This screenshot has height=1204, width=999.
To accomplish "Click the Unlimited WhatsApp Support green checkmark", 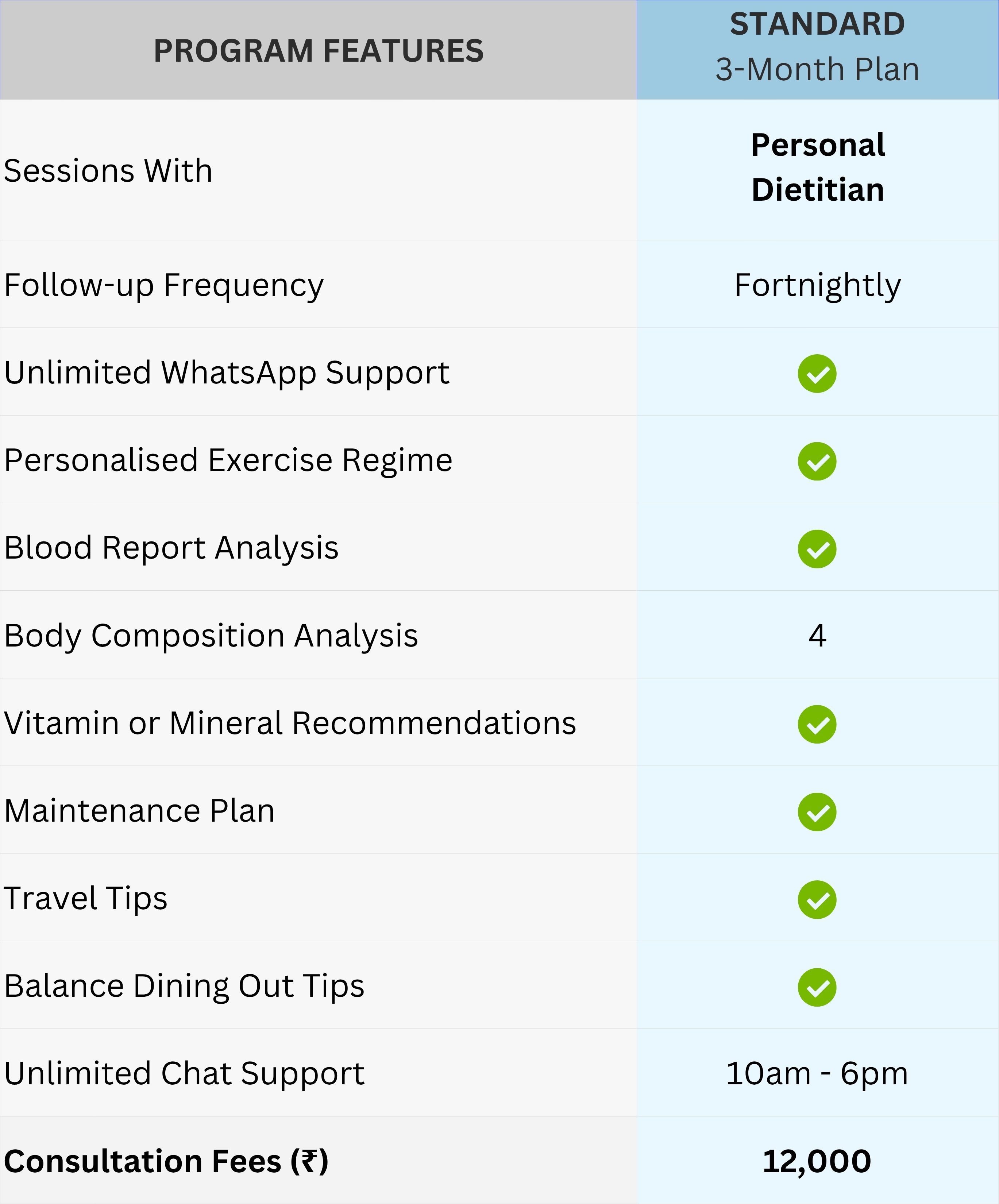I will pos(817,374).
